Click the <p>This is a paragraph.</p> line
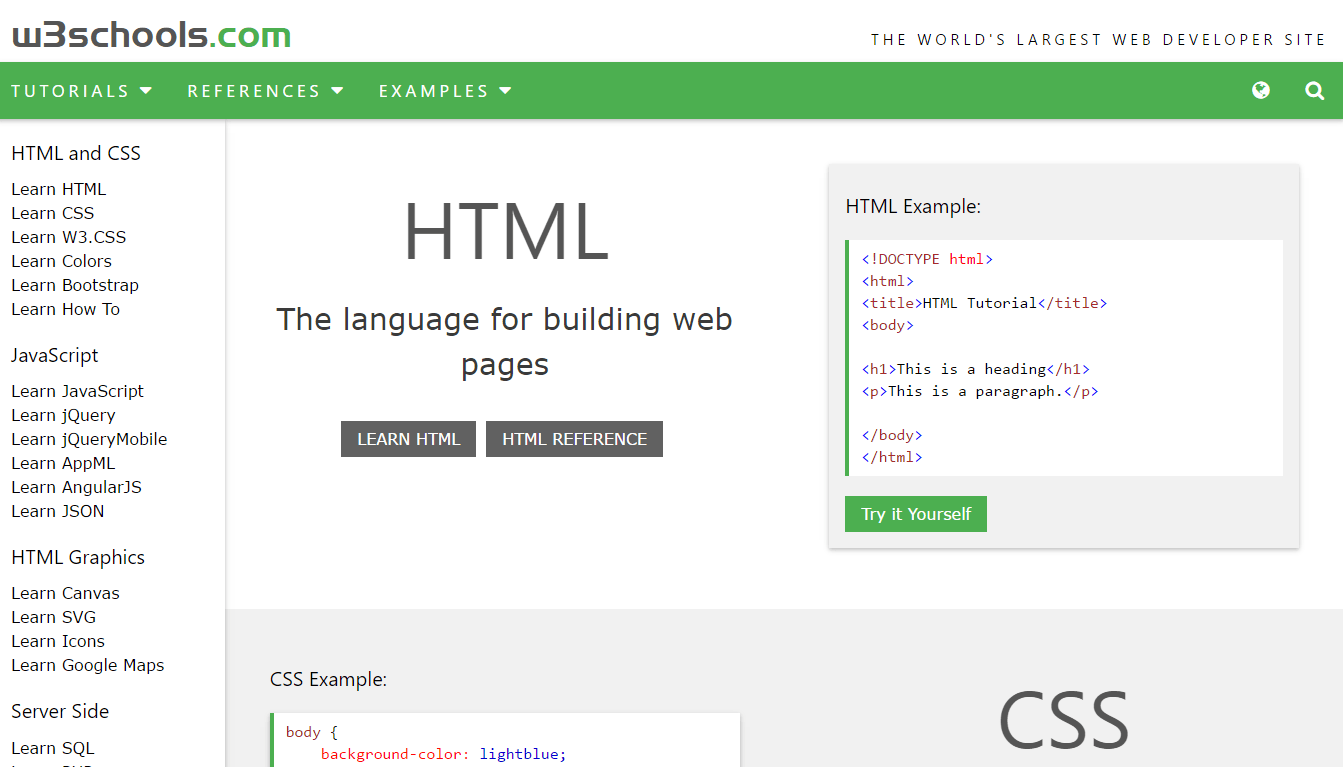The height and width of the screenshot is (767, 1343). click(980, 391)
